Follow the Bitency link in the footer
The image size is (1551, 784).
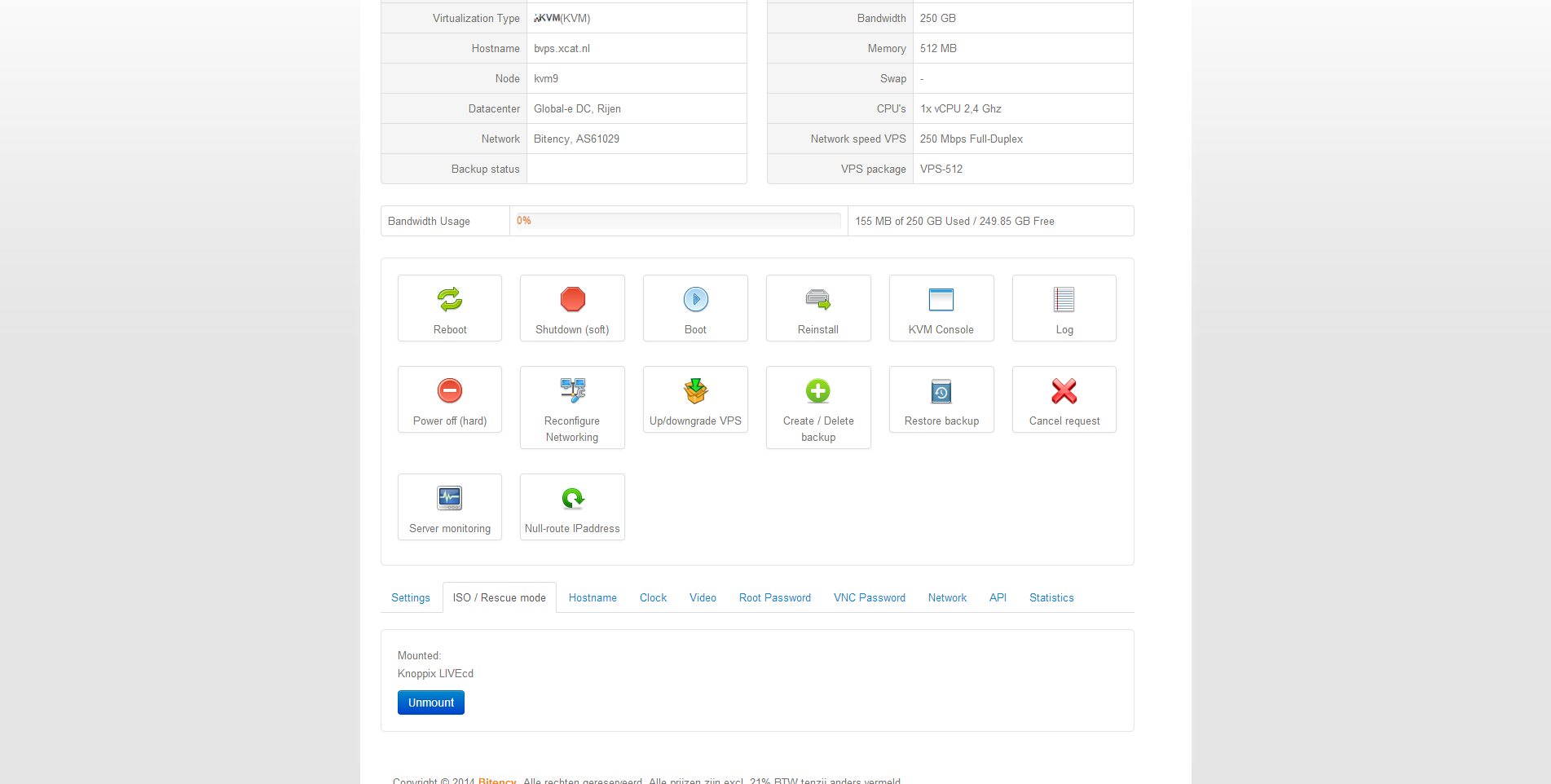497,780
